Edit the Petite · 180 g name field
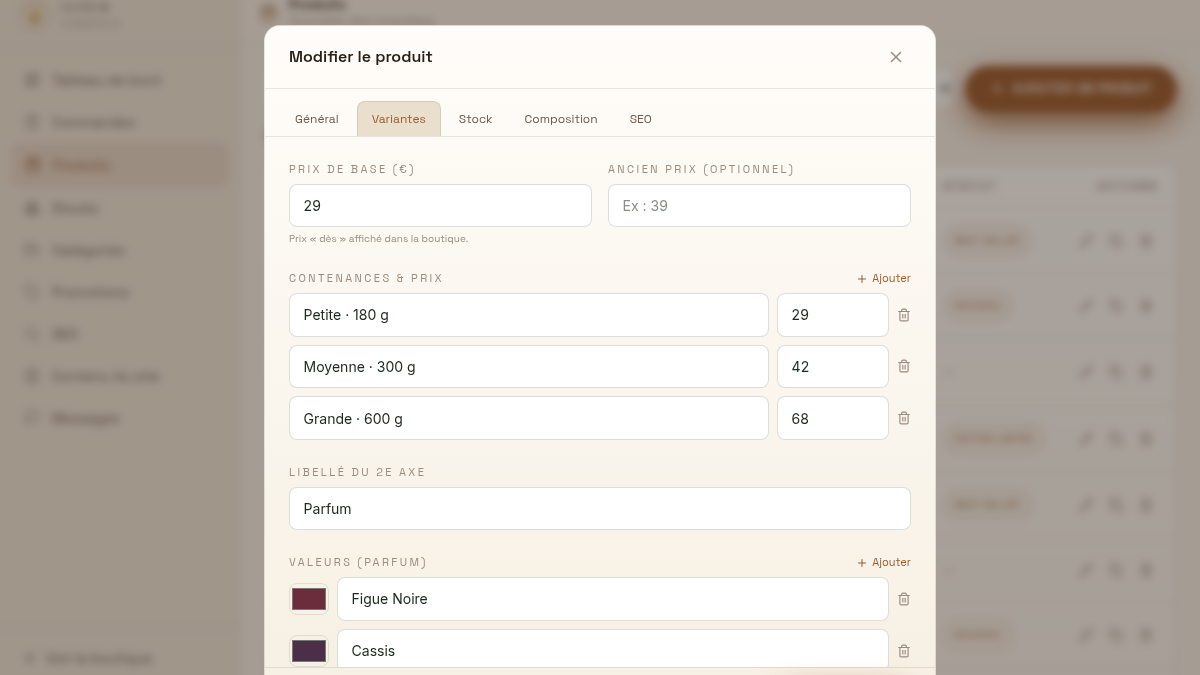 tap(529, 315)
